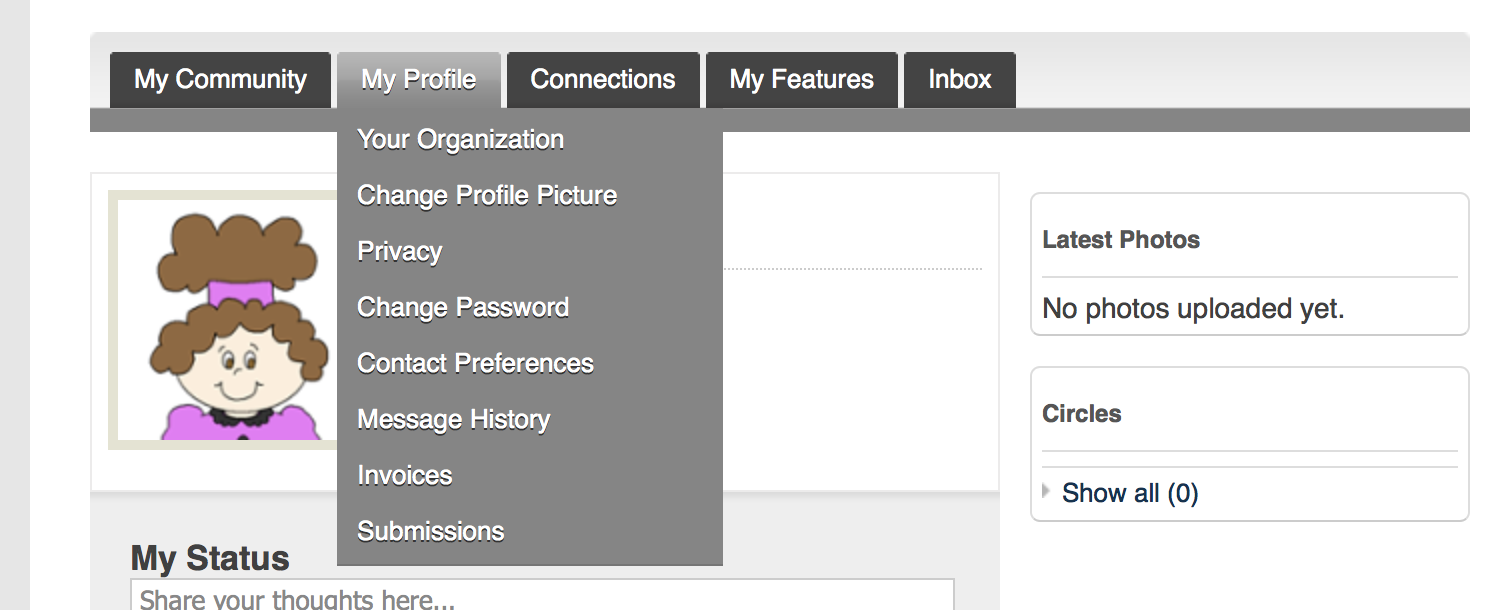Click the Show all (0) link
Screen dimensions: 1500x610
click(x=1130, y=493)
